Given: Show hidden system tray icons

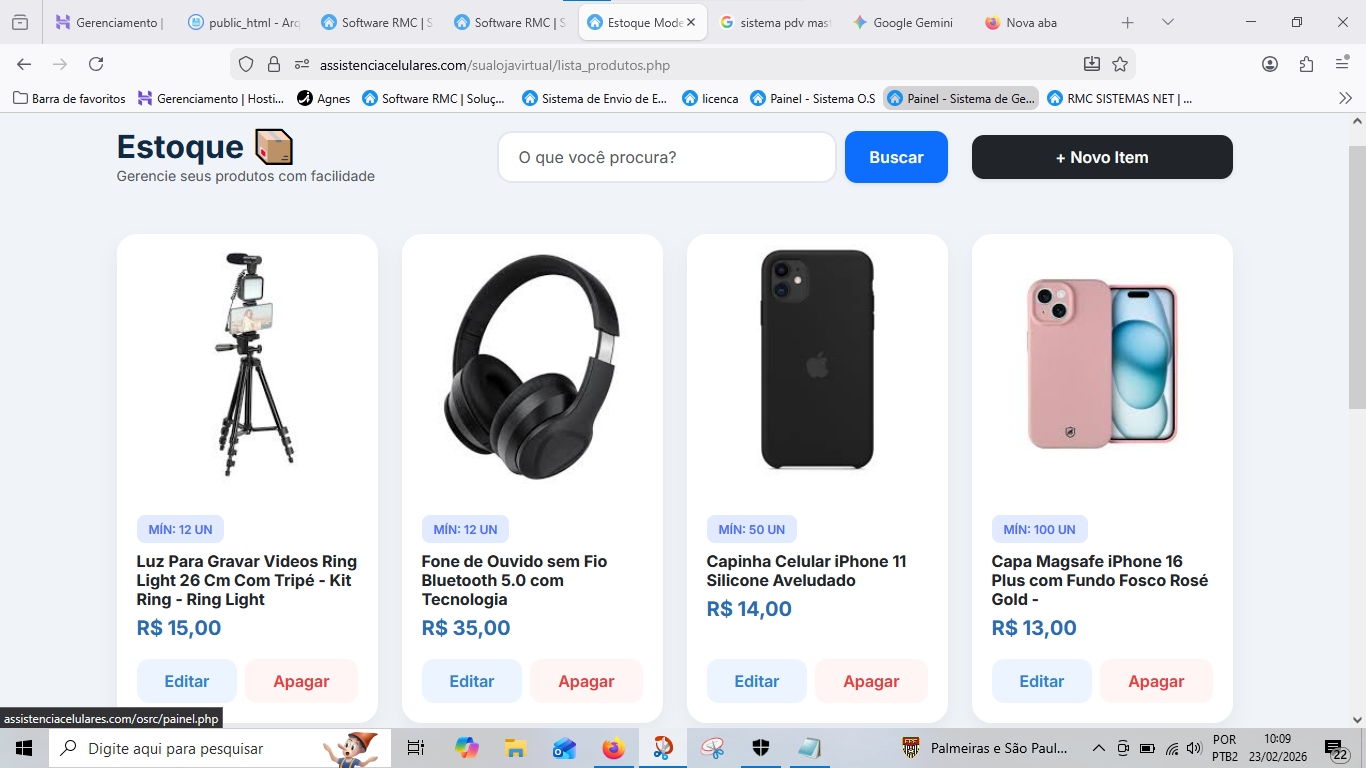Looking at the screenshot, I should (1098, 748).
